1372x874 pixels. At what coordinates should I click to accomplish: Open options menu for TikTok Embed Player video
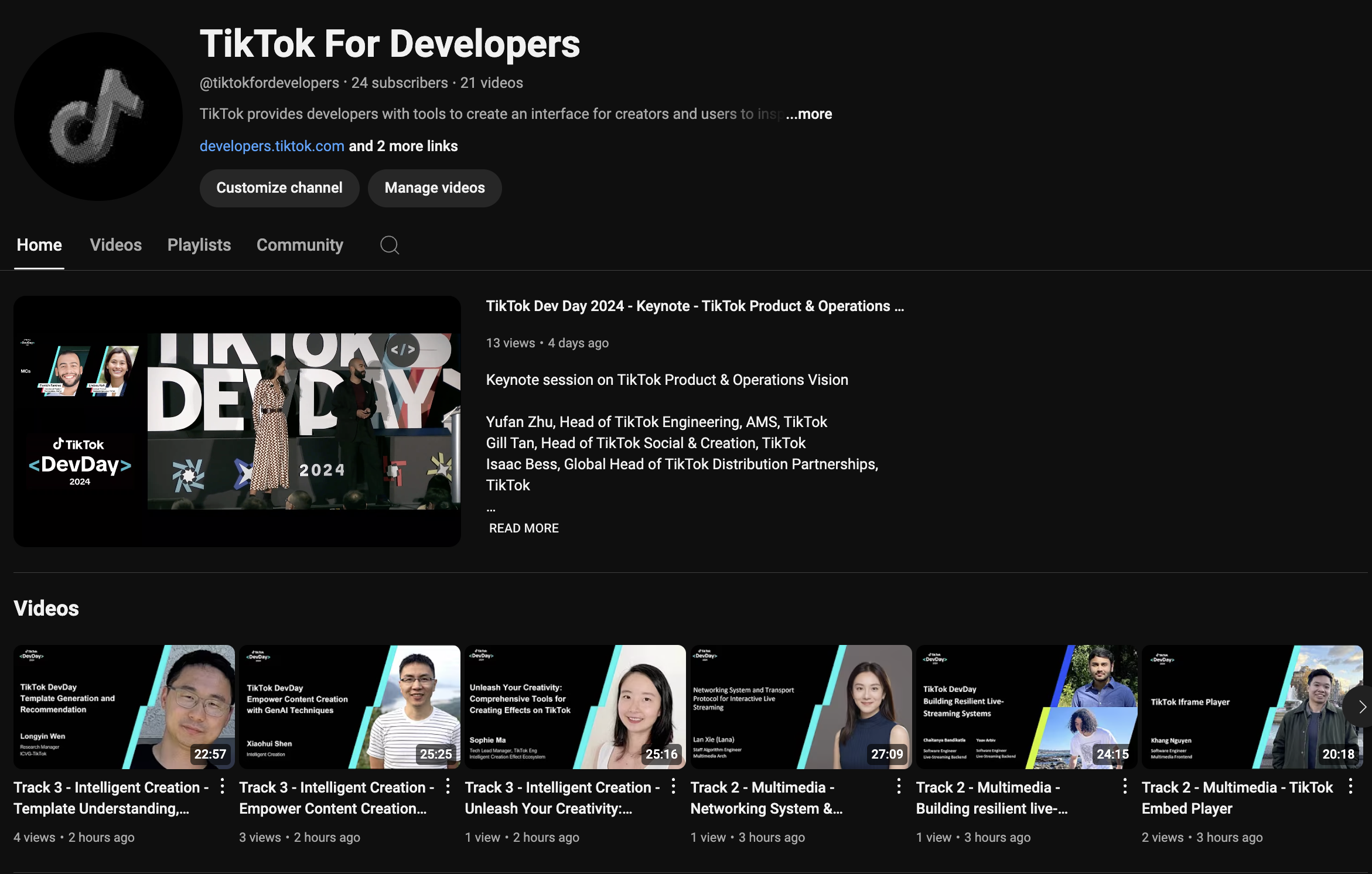[x=1350, y=787]
